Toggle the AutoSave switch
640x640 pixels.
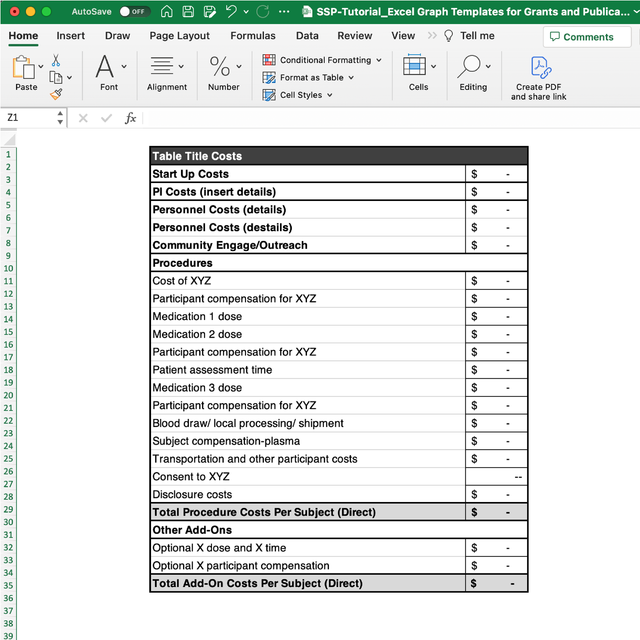coord(133,11)
